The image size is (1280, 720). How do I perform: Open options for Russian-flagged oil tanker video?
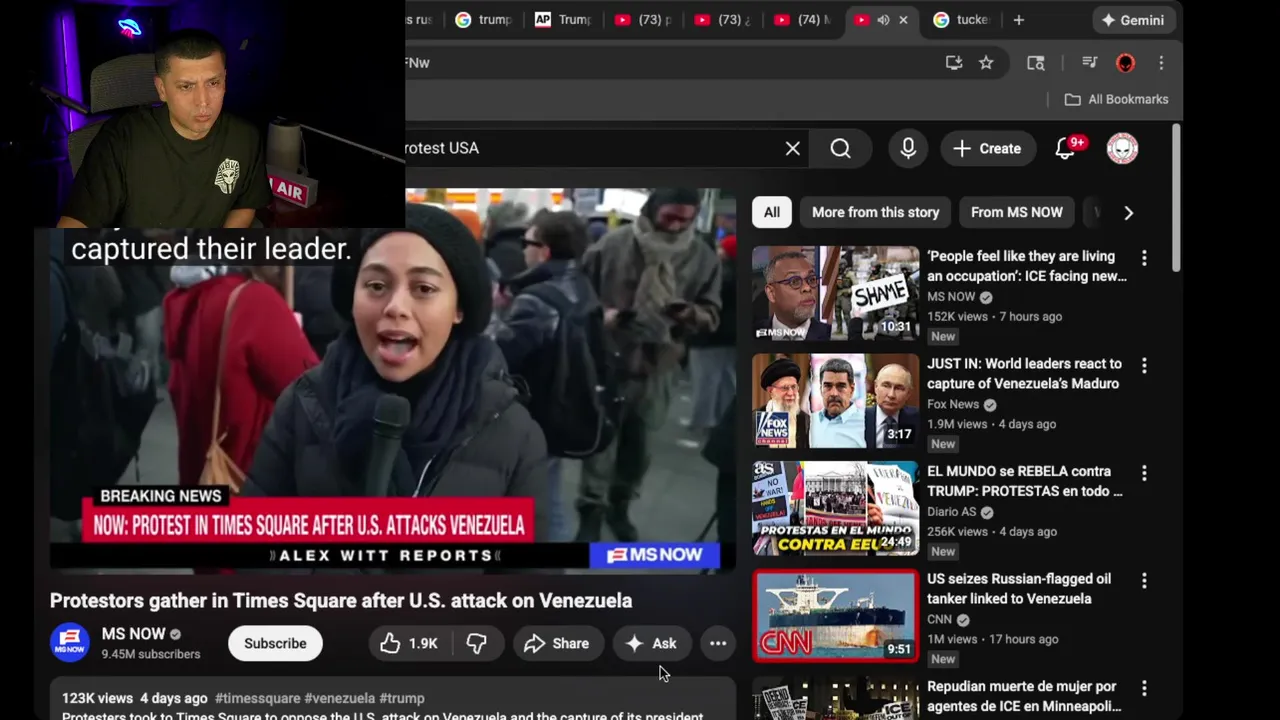(1144, 581)
